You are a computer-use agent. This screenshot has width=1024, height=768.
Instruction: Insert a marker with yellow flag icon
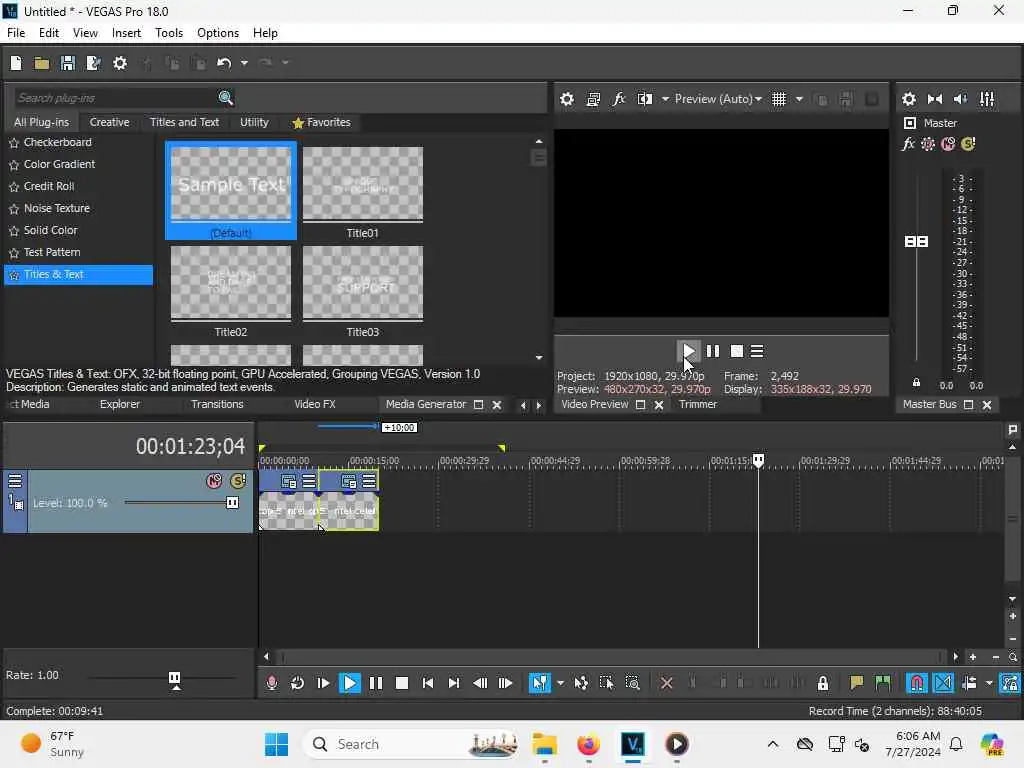pos(857,683)
